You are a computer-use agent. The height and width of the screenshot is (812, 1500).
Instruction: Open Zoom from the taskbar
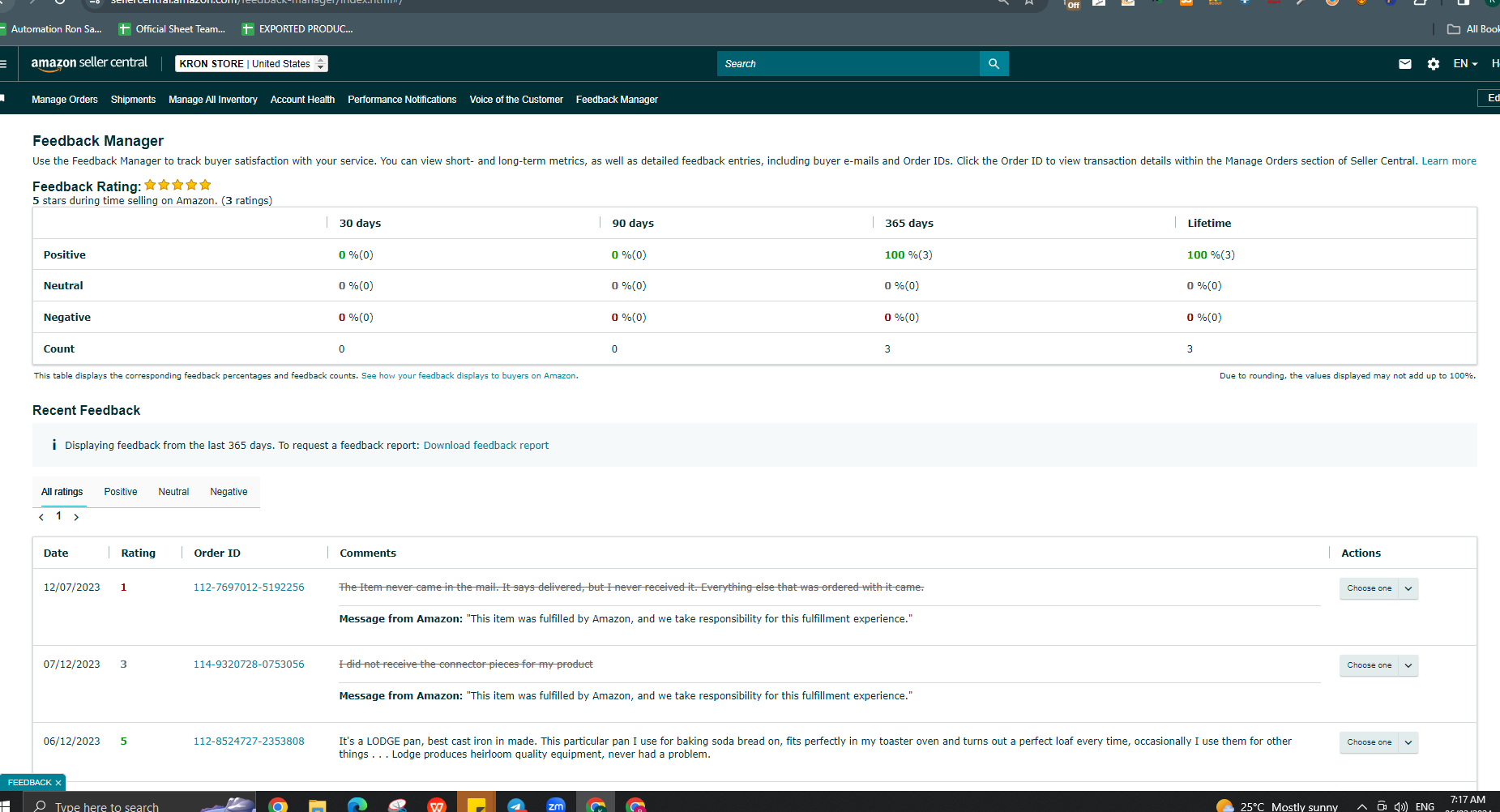556,806
